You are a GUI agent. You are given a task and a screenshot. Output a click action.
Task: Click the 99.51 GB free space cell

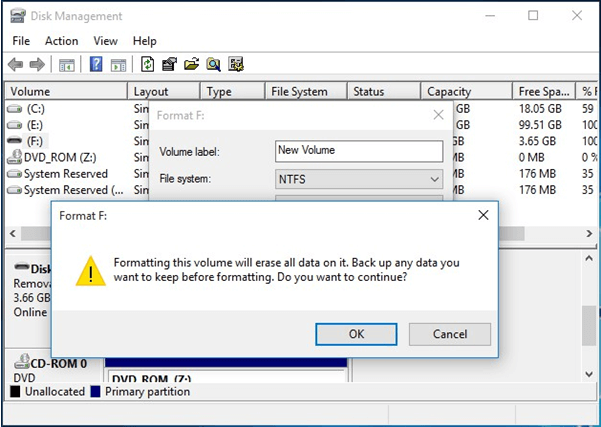(540, 125)
